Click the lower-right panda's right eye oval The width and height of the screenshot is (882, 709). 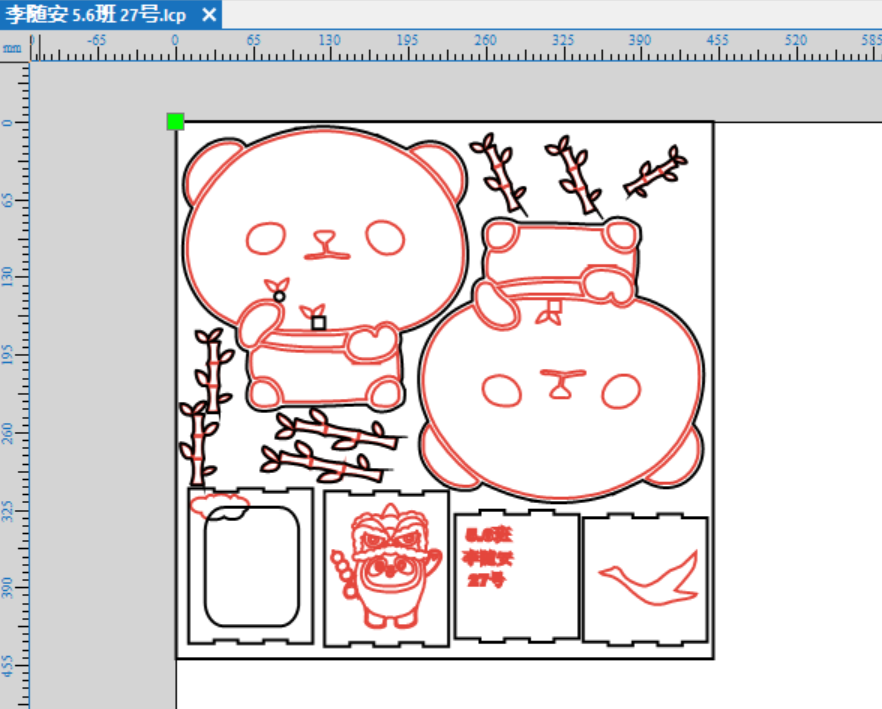point(621,391)
